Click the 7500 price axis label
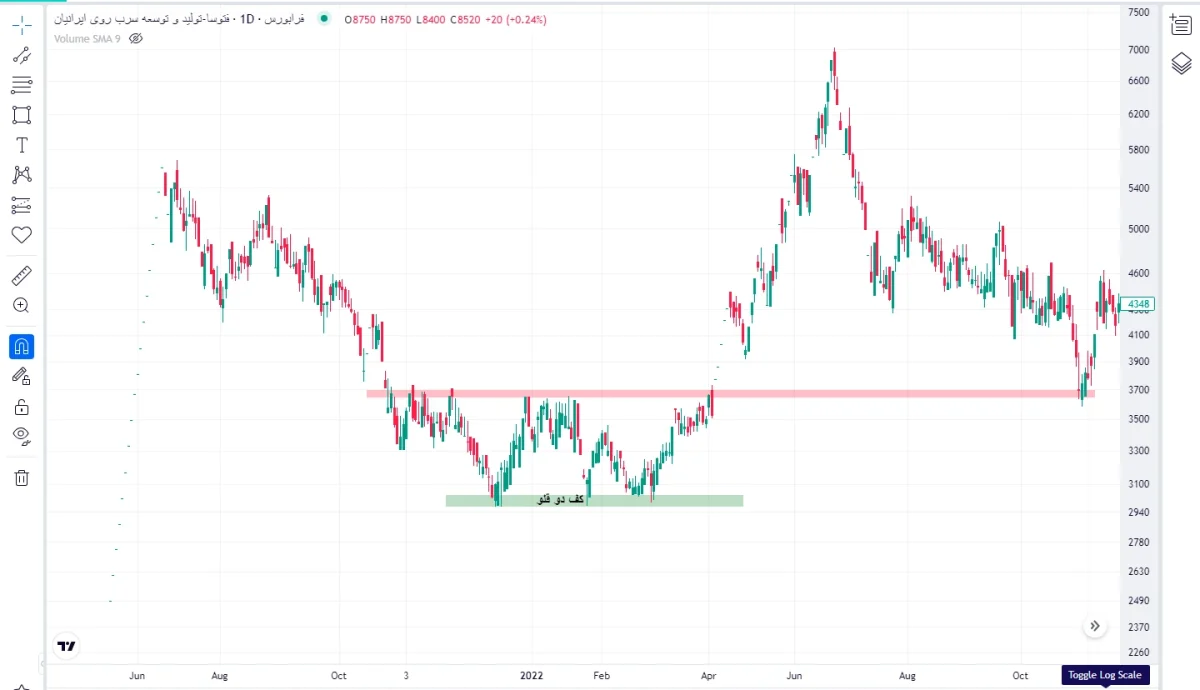1200x690 pixels. [1139, 13]
